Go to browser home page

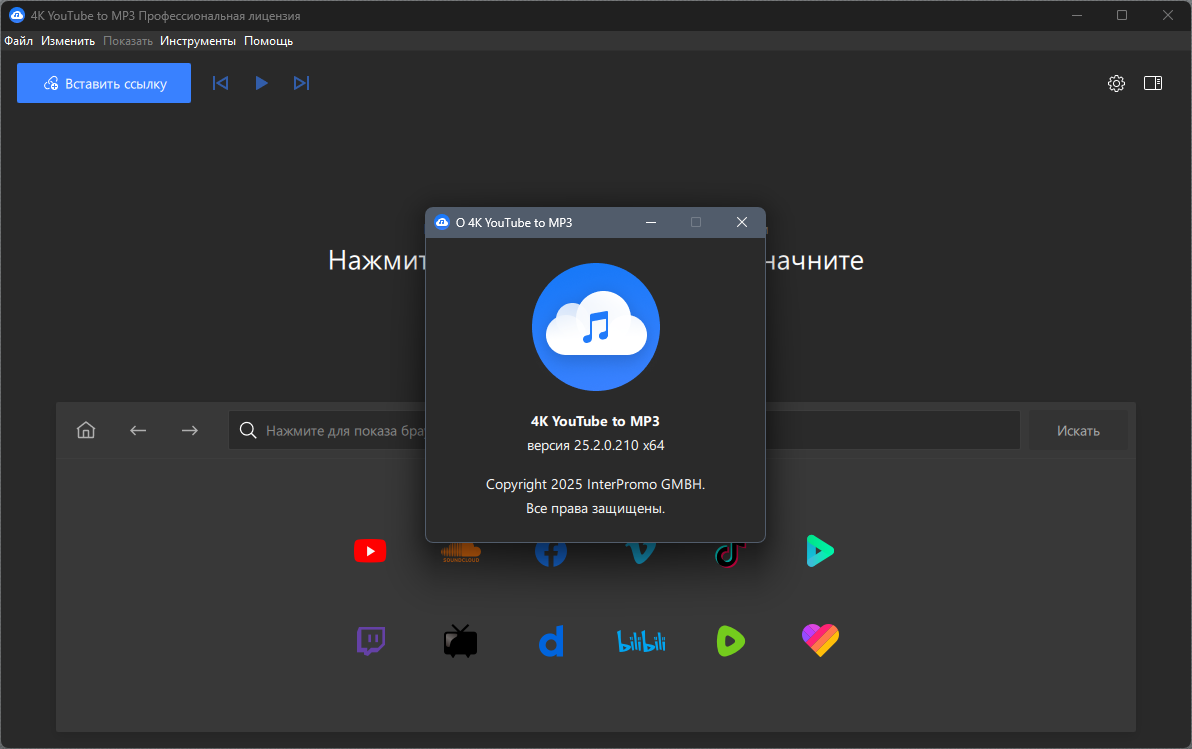[86, 430]
